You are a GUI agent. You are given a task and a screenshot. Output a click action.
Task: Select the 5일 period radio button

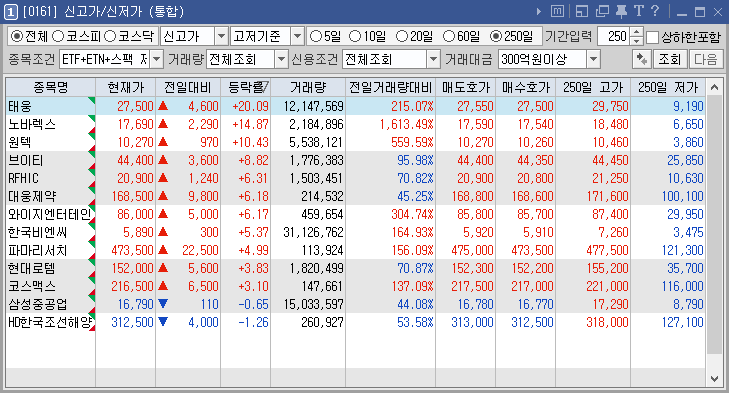point(315,36)
